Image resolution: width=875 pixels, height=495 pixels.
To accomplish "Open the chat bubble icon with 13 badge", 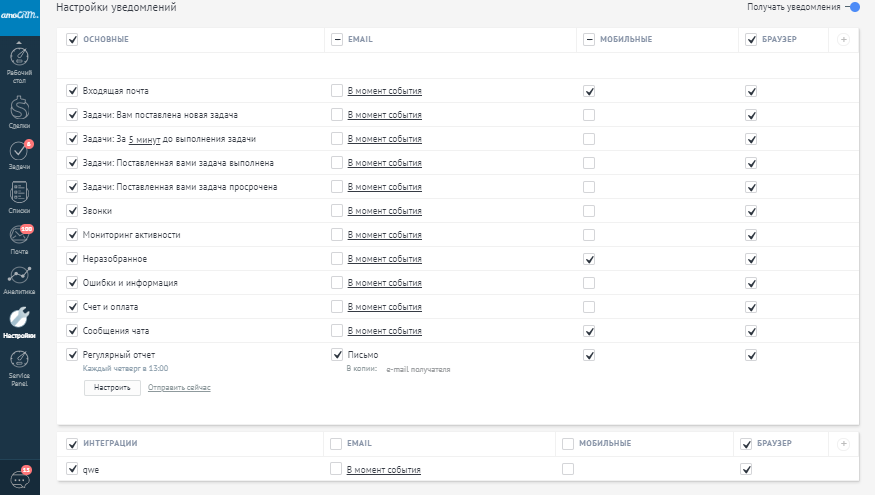I will click(19, 476).
